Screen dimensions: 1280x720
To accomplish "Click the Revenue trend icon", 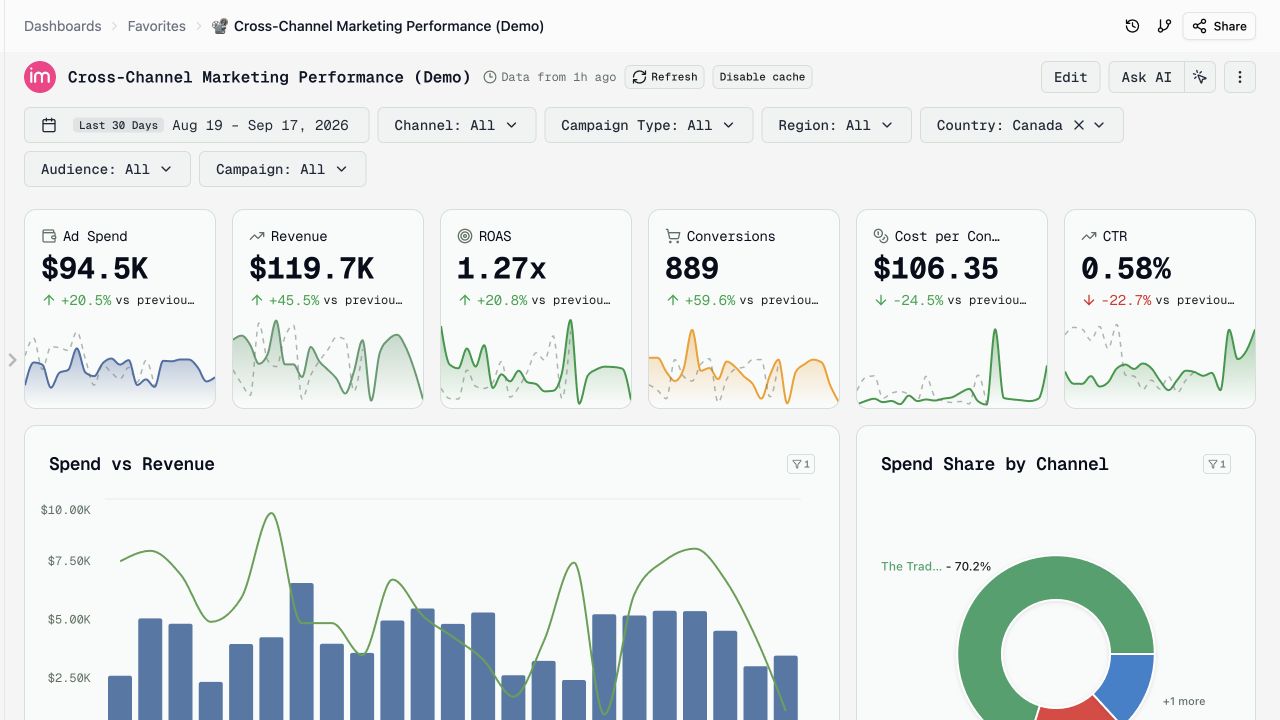I will coord(257,236).
